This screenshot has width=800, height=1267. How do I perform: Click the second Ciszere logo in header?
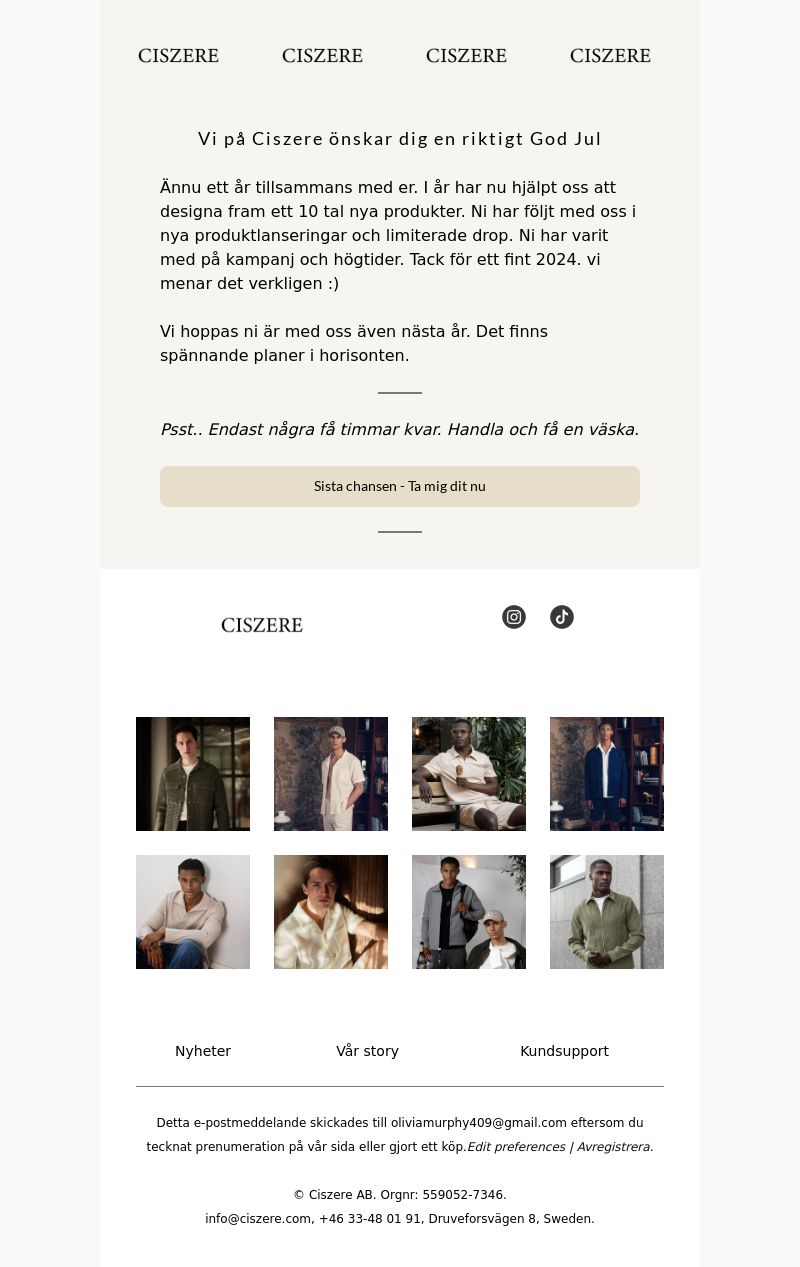pyautogui.click(x=323, y=56)
